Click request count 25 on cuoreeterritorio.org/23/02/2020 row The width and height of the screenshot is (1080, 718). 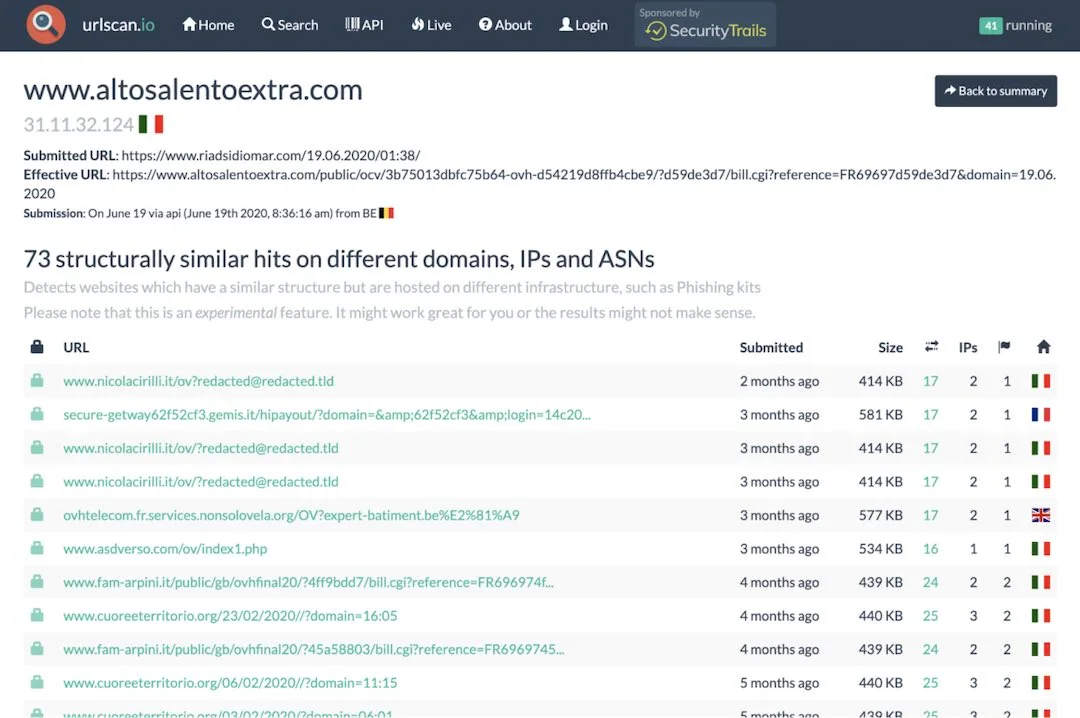point(931,616)
